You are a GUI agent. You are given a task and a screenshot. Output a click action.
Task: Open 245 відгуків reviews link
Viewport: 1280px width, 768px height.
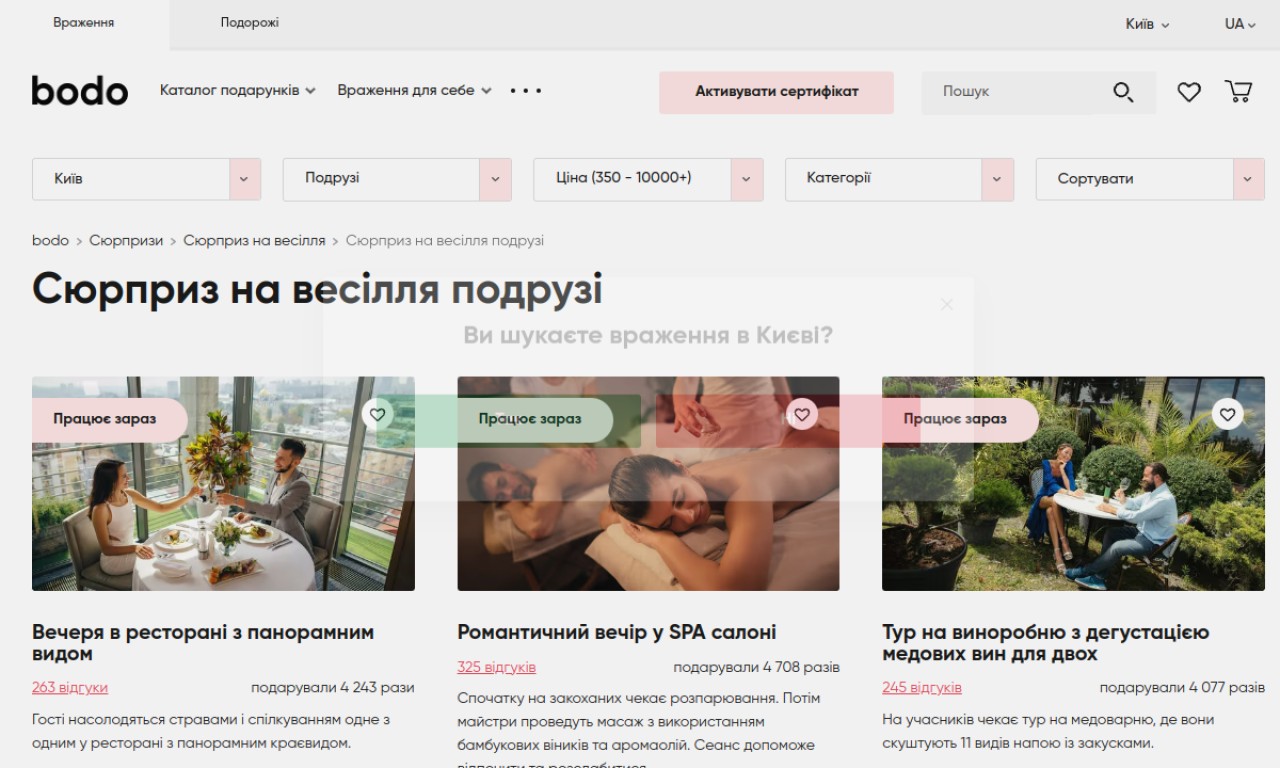[922, 688]
